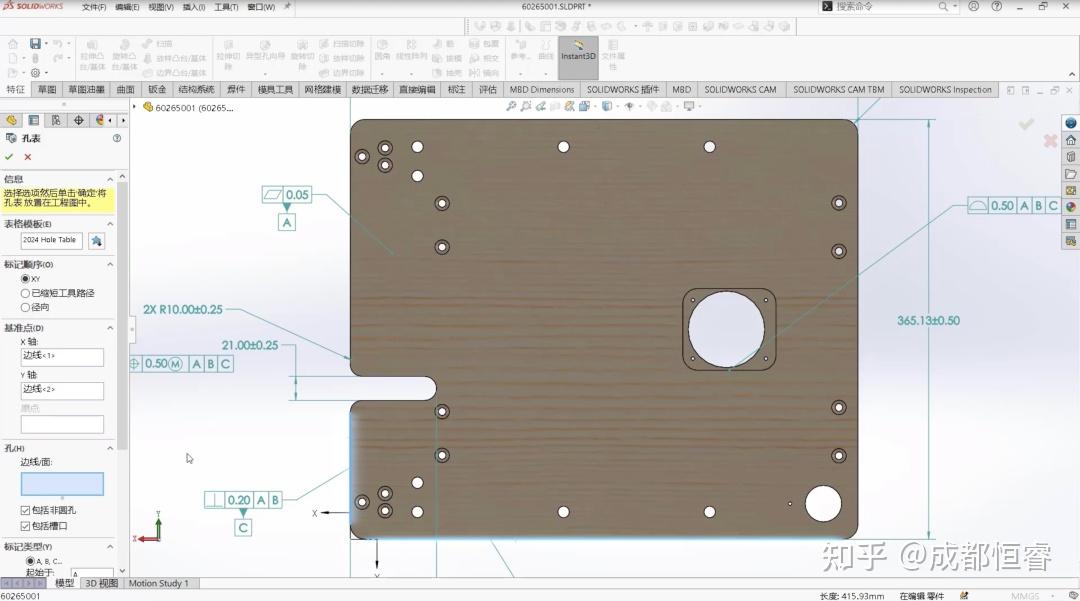Image resolution: width=1080 pixels, height=601 pixels.
Task: Confirm the hole table with green checkmark
Action: coord(9,157)
